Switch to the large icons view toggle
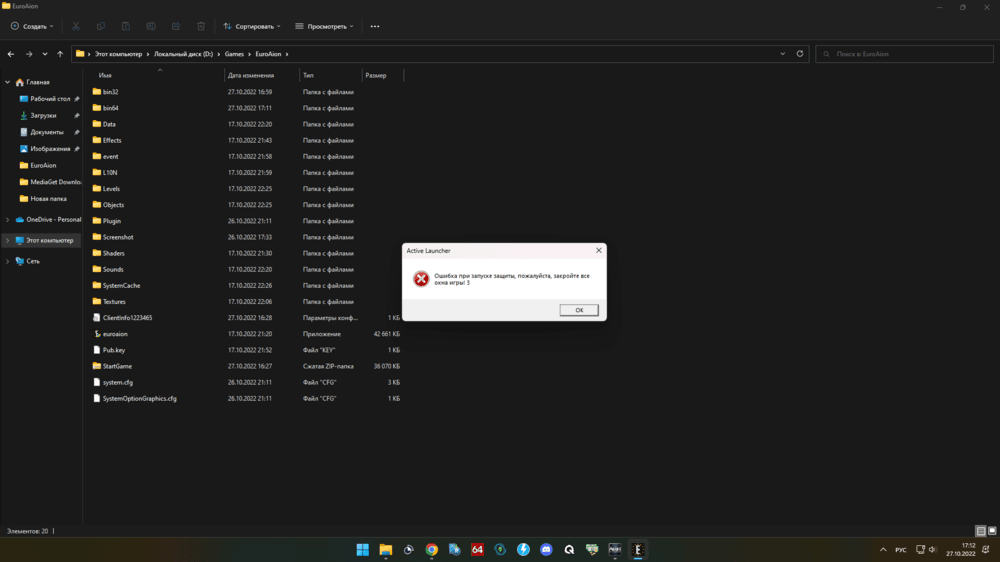 992,531
